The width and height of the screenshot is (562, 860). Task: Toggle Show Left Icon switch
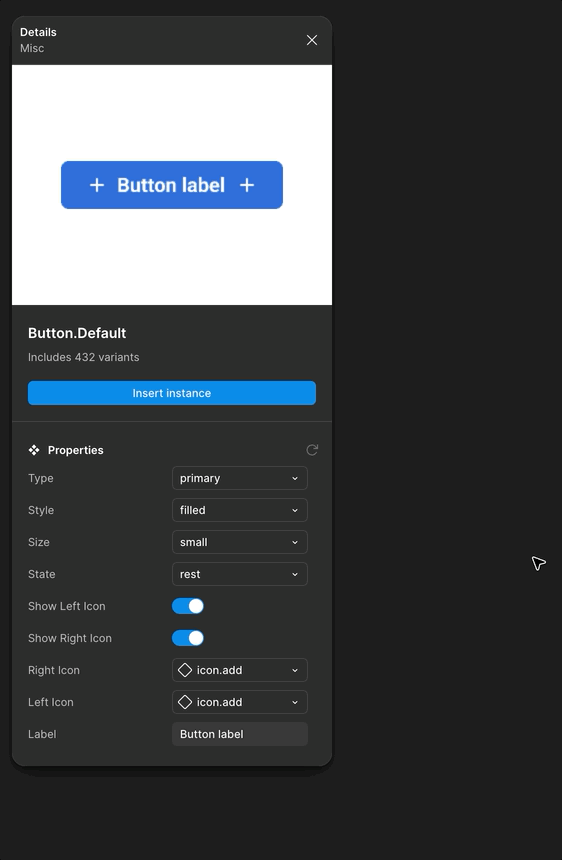(188, 606)
